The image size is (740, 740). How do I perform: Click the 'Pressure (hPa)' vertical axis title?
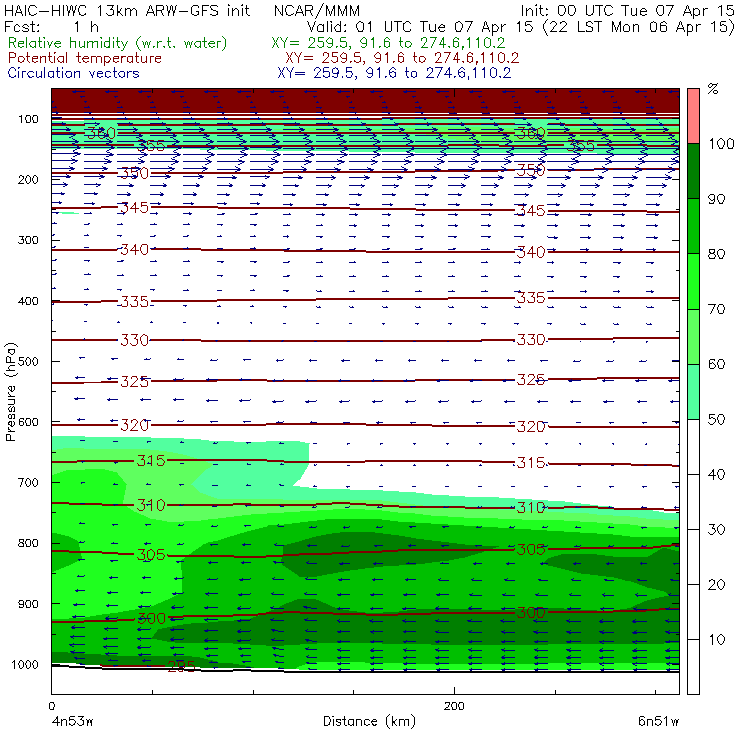pos(11,392)
